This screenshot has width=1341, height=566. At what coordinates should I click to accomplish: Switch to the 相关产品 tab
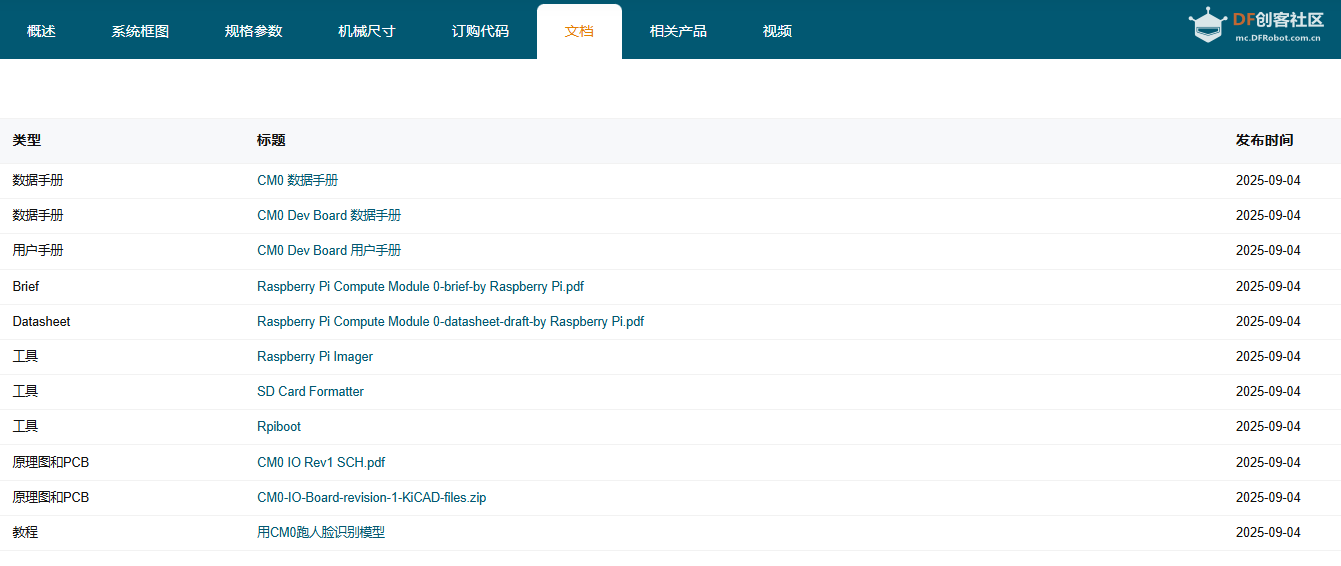[x=678, y=31]
